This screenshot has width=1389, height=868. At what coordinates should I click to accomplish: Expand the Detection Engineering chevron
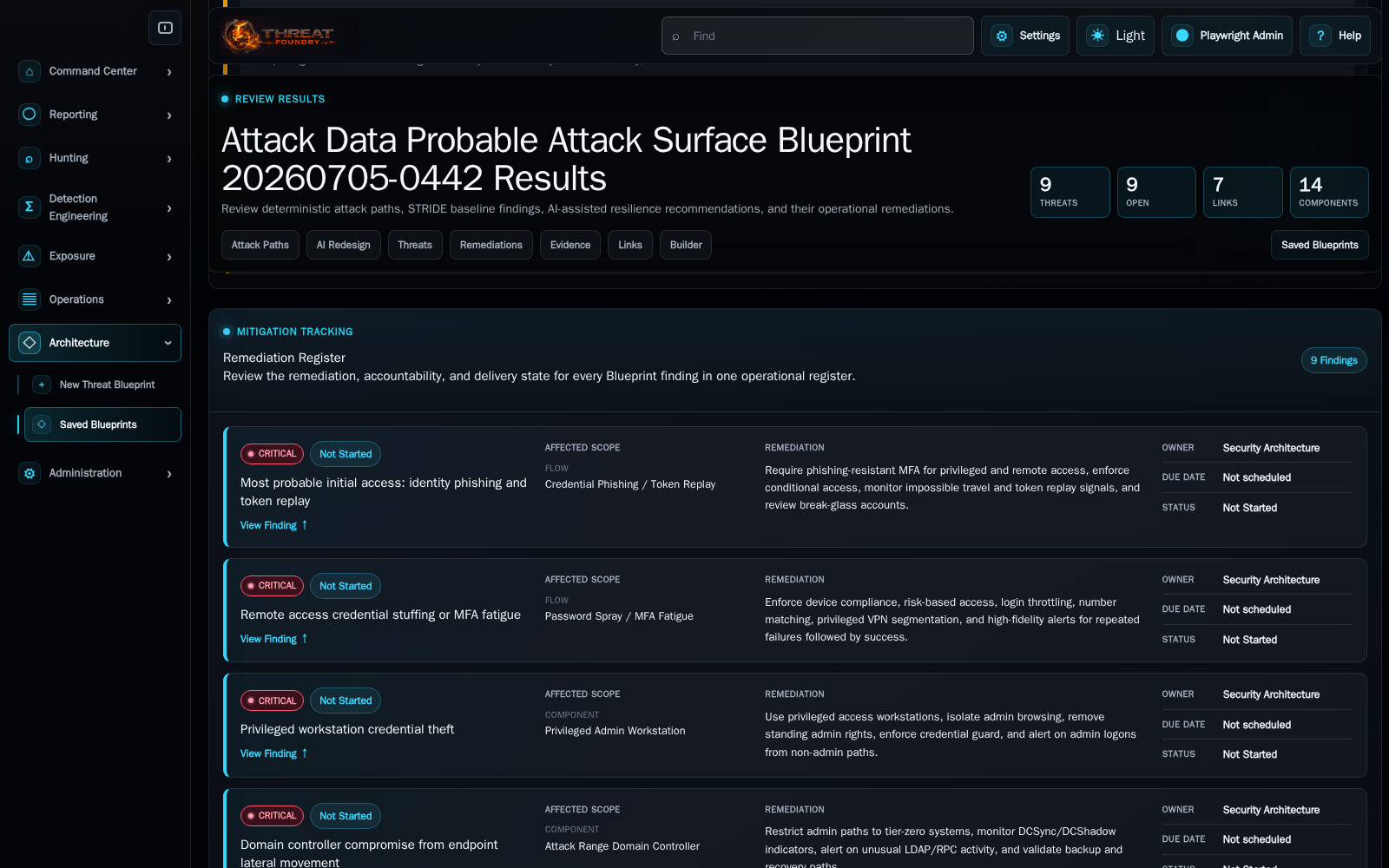coord(169,208)
